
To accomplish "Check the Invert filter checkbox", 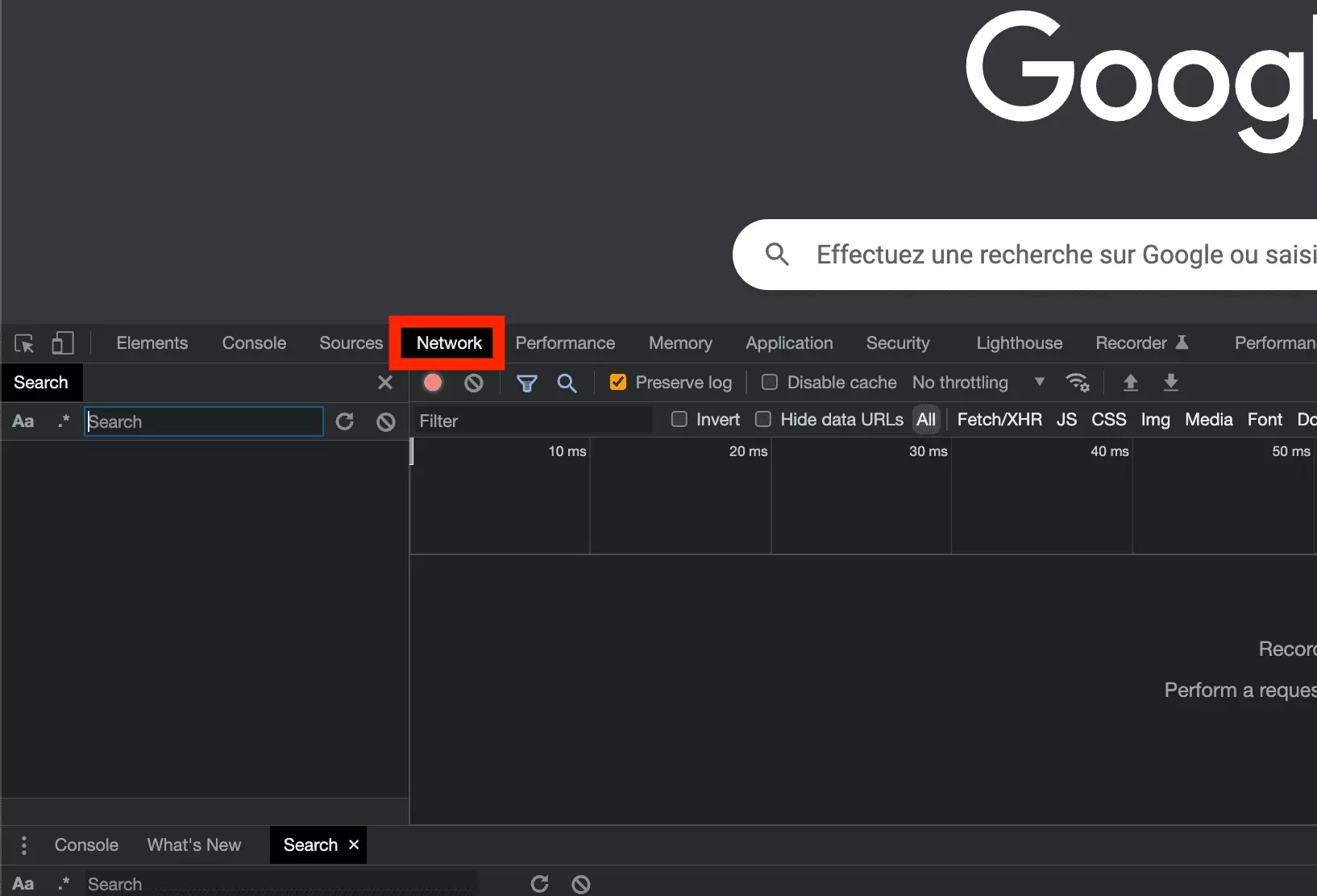I will pos(679,420).
